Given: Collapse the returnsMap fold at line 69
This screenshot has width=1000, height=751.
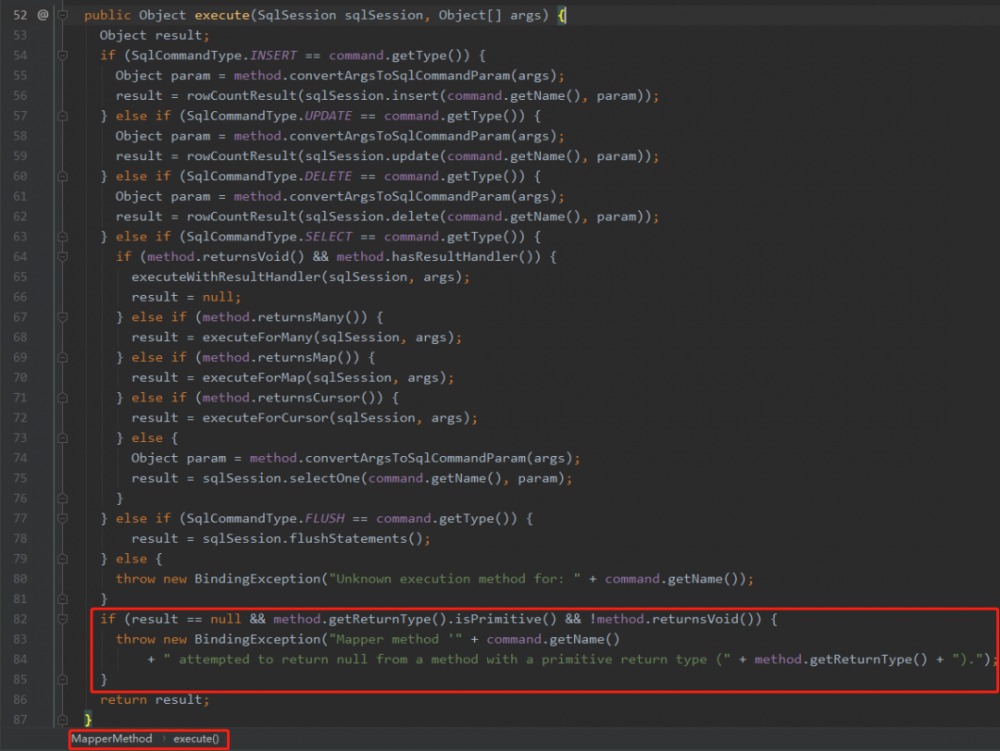Looking at the screenshot, I should (x=62, y=358).
